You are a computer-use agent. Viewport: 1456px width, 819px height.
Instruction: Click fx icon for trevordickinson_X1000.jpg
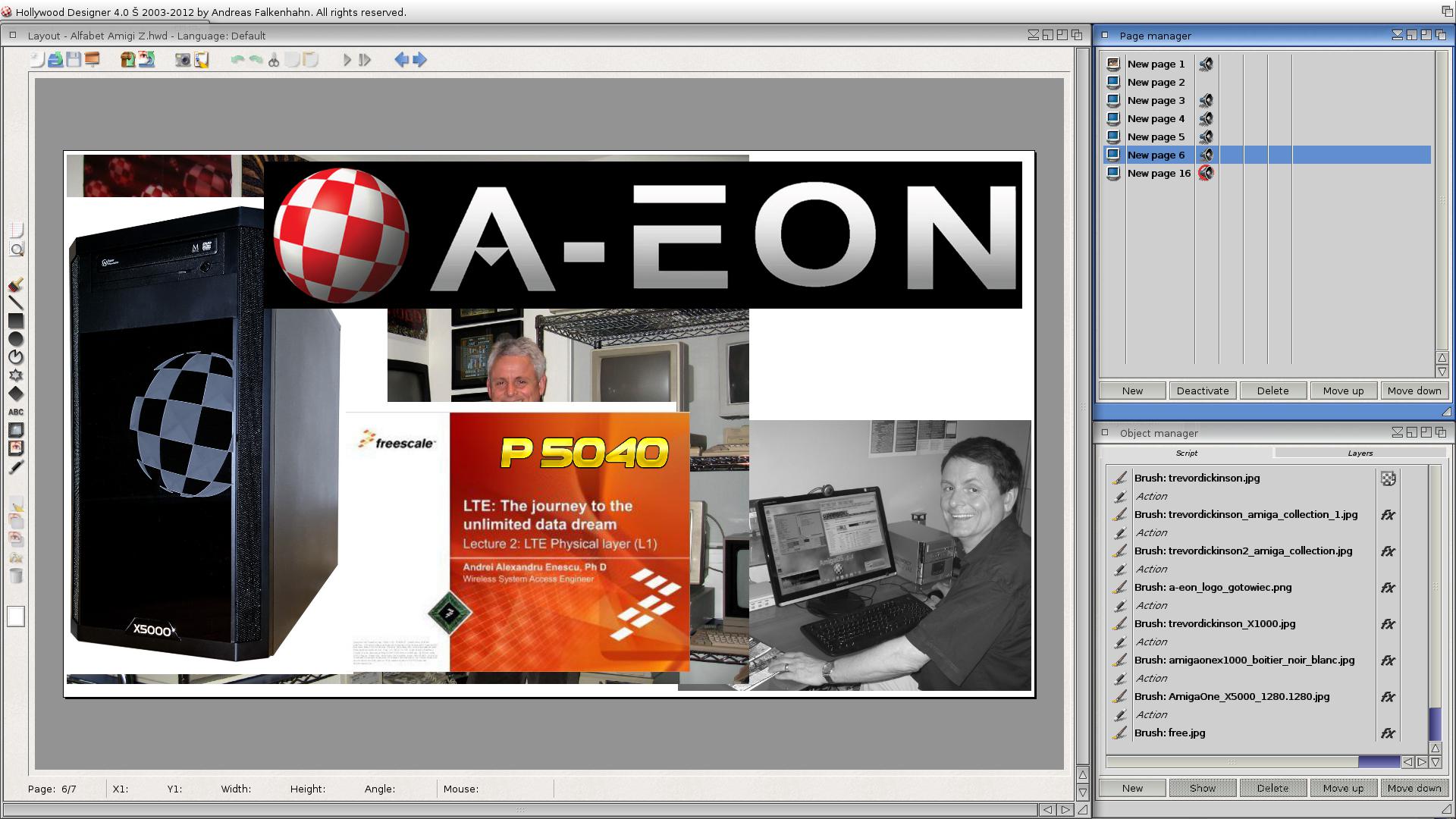[1388, 624]
